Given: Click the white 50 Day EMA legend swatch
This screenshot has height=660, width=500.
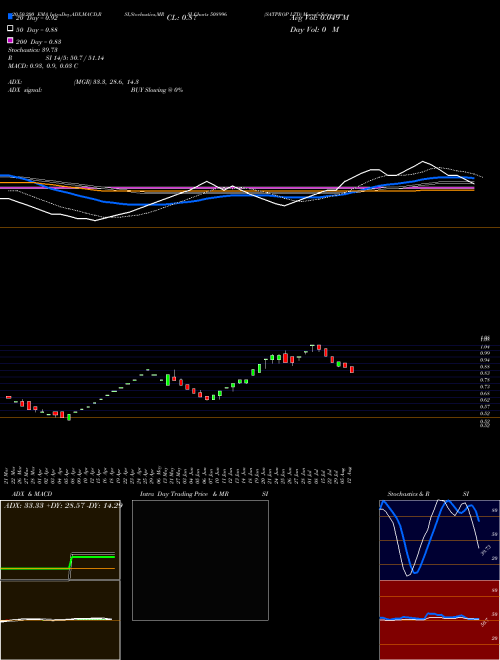Looking at the screenshot, I should click(10, 28).
